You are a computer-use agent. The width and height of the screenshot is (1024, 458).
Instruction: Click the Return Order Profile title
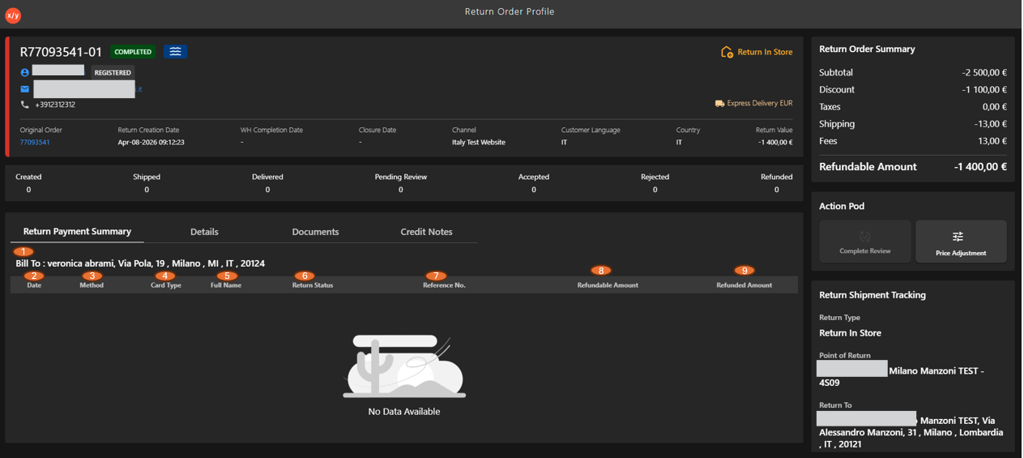tap(509, 12)
